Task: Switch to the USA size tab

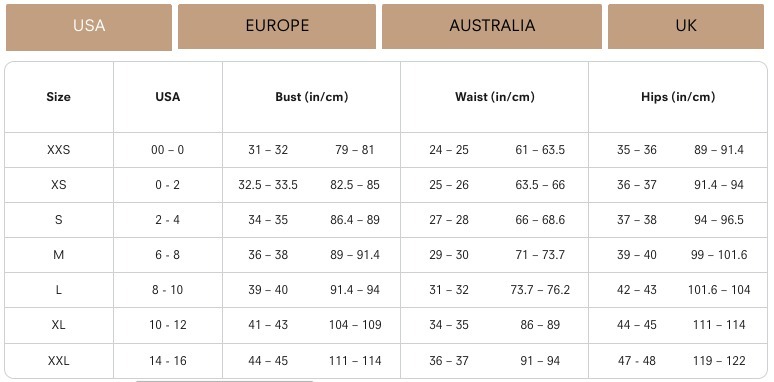Action: 89,27
